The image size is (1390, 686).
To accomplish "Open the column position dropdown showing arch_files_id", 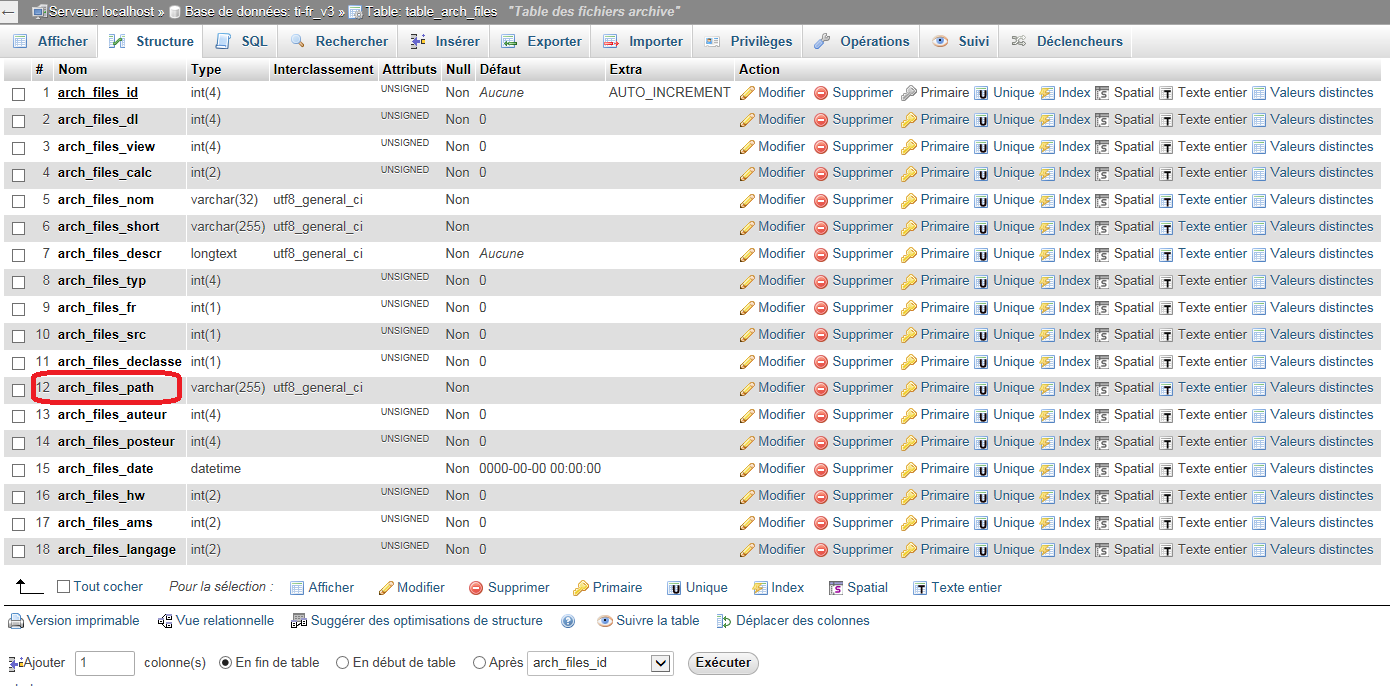I will (x=599, y=663).
